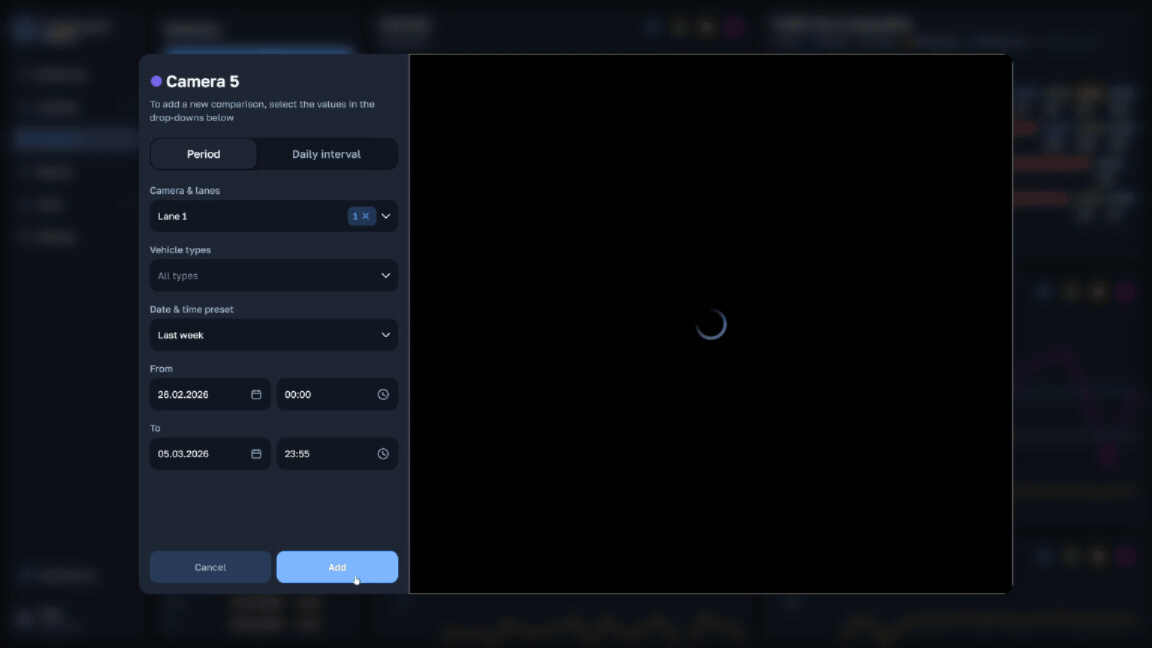The width and height of the screenshot is (1152, 648).
Task: Expand the Camera & lanes dropdown arrow
Action: tap(386, 216)
